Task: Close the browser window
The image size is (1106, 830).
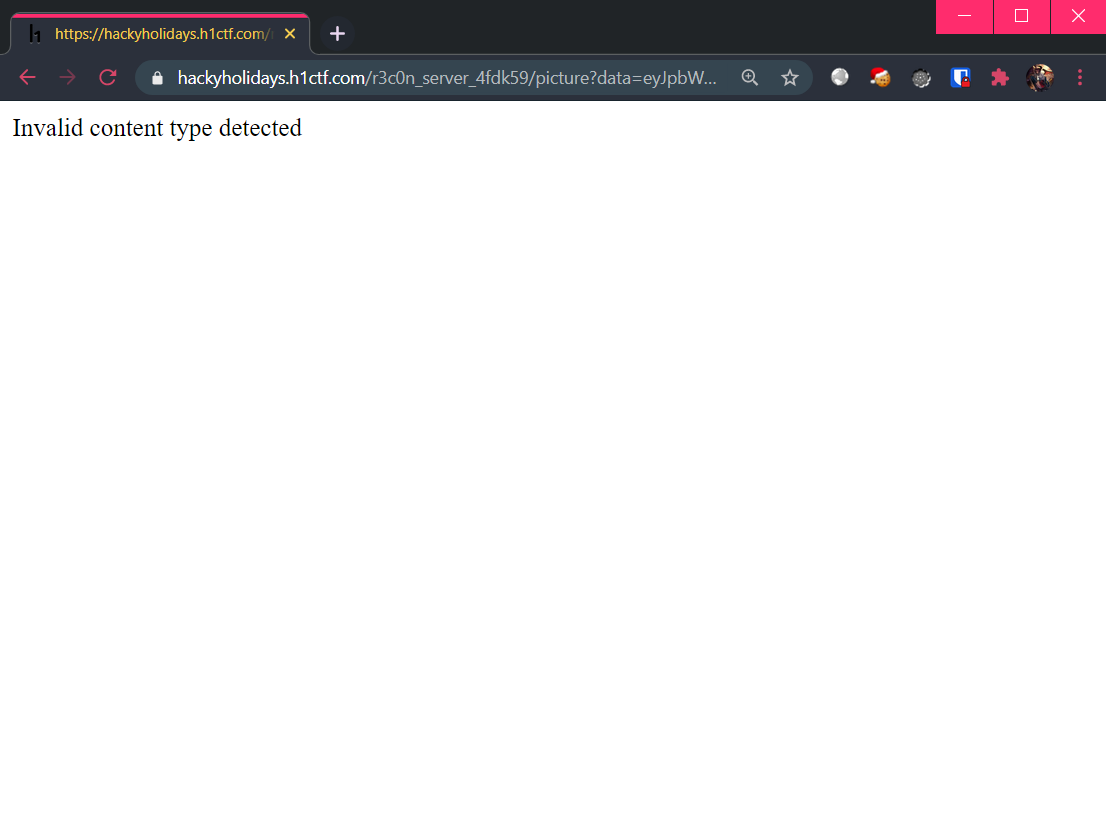Action: pyautogui.click(x=1078, y=16)
